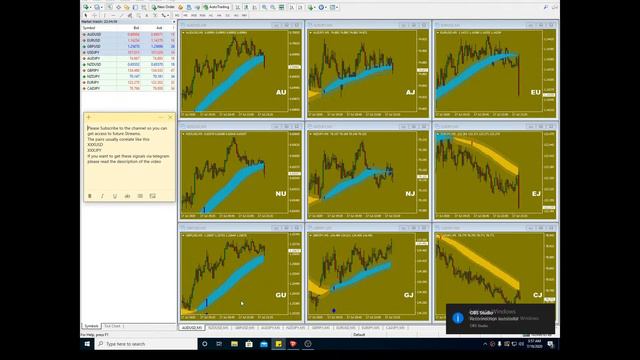Open the Templates dropdown icon
This screenshot has width=640, height=360.
point(333,7)
